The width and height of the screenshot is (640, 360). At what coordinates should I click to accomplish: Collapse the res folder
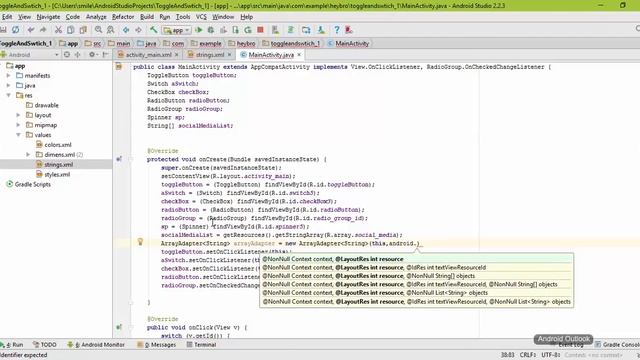pyautogui.click(x=9, y=95)
